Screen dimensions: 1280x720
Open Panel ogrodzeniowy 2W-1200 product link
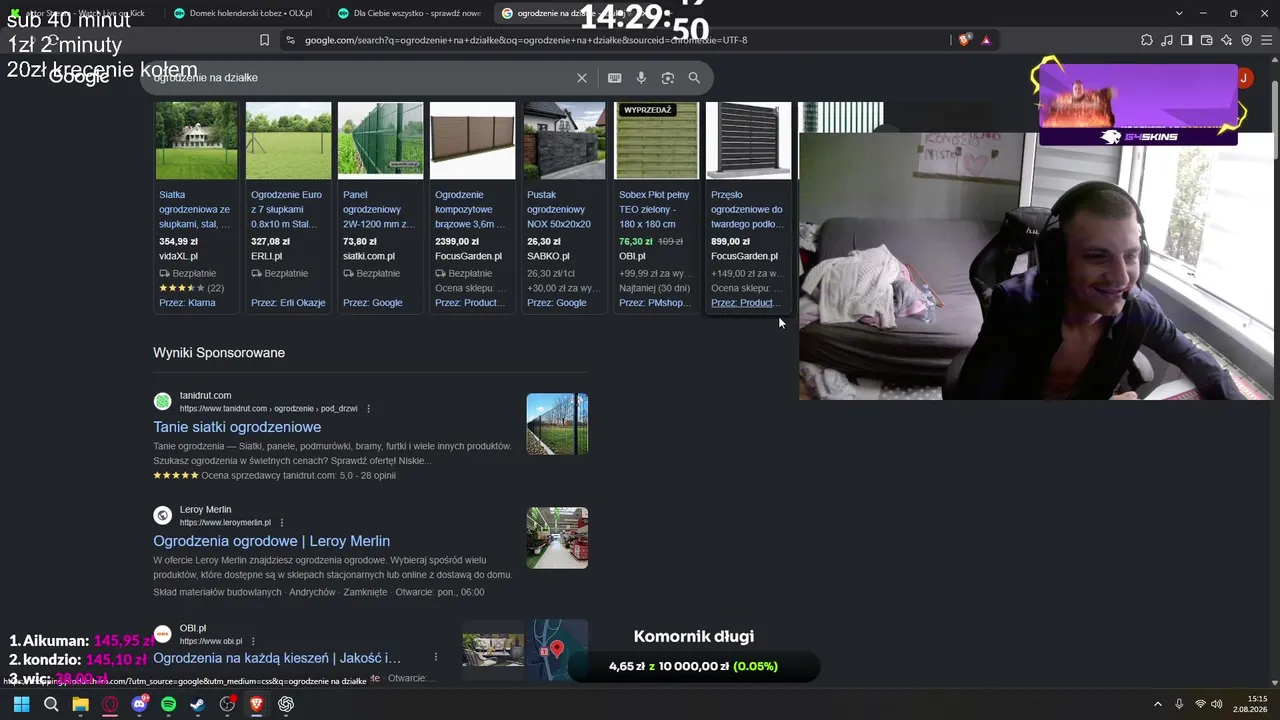tap(379, 209)
